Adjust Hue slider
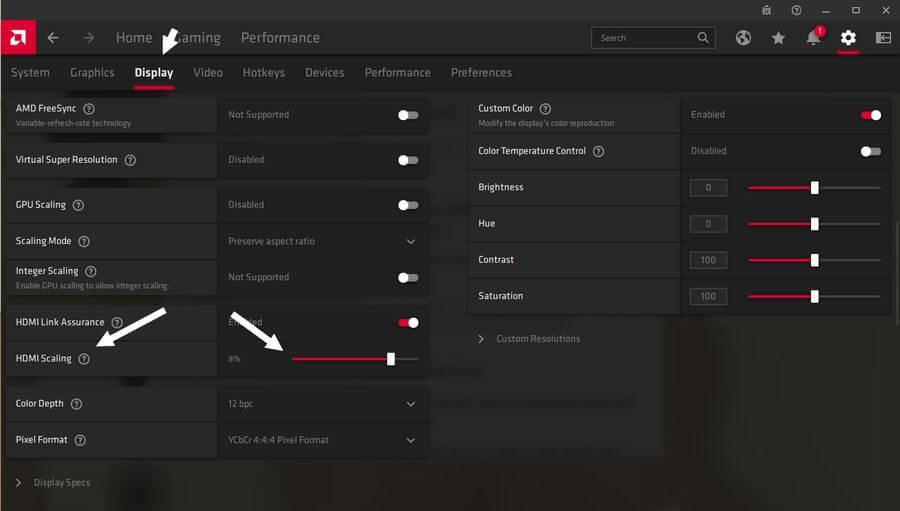Screen dimensions: 900x511 pos(814,224)
